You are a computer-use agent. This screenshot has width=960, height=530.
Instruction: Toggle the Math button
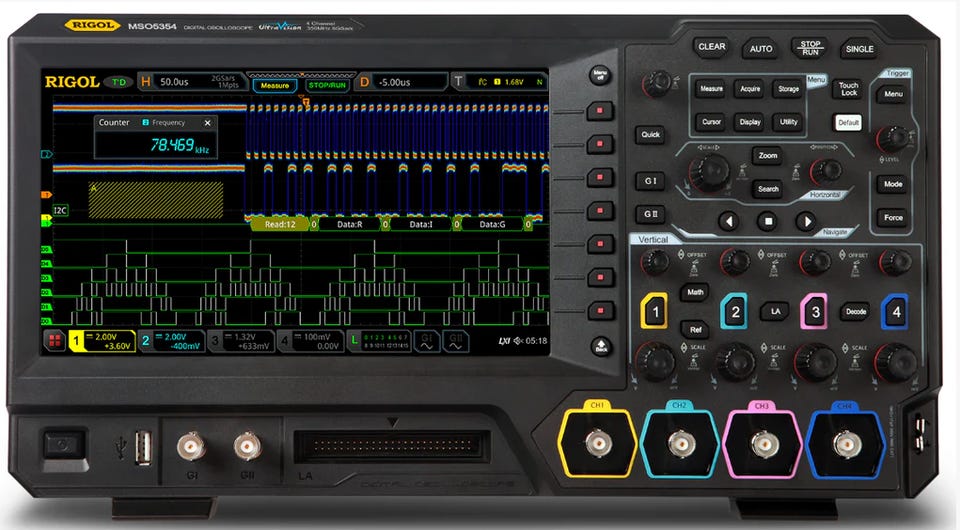pos(695,292)
